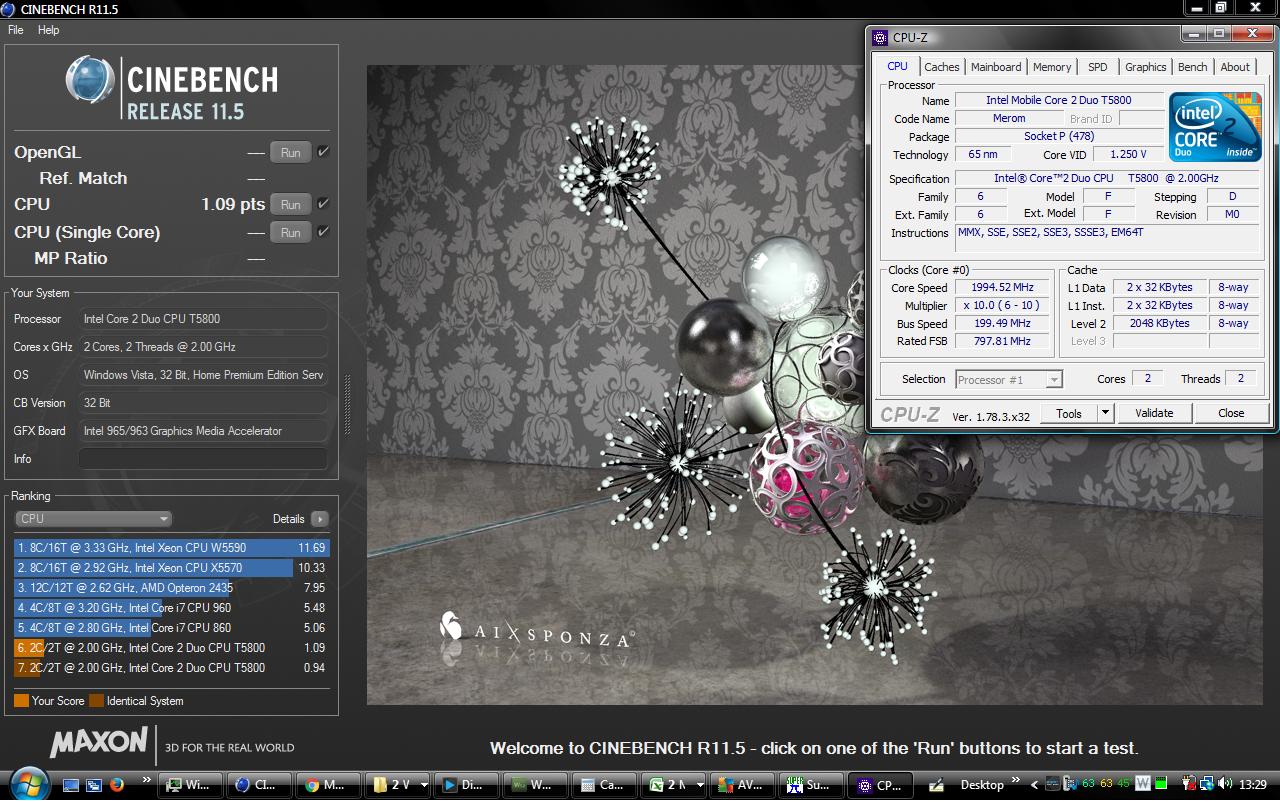1280x802 pixels.
Task: Click the Info input field
Action: coord(203,459)
